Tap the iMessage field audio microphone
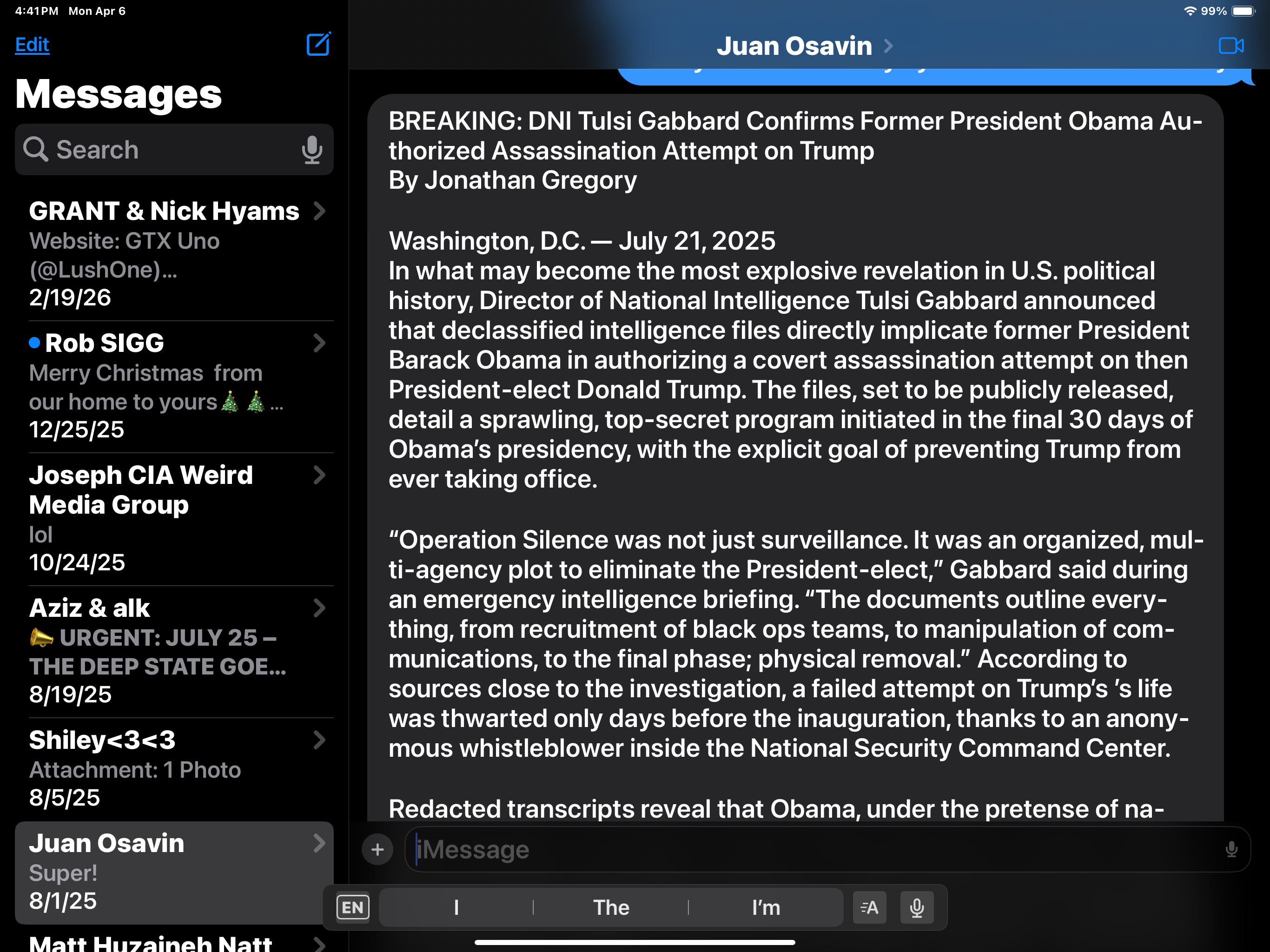 1231,849
